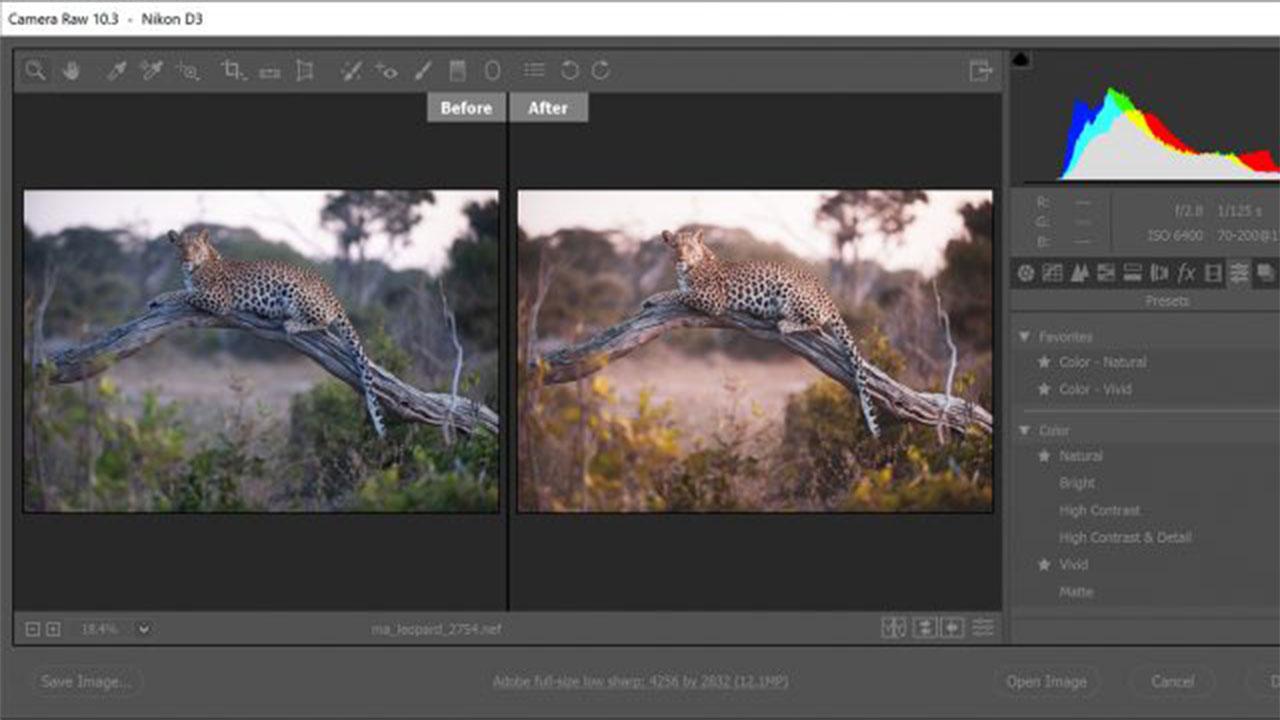The height and width of the screenshot is (720, 1280).
Task: Apply the High Contrast & Detail preset
Action: 1125,538
